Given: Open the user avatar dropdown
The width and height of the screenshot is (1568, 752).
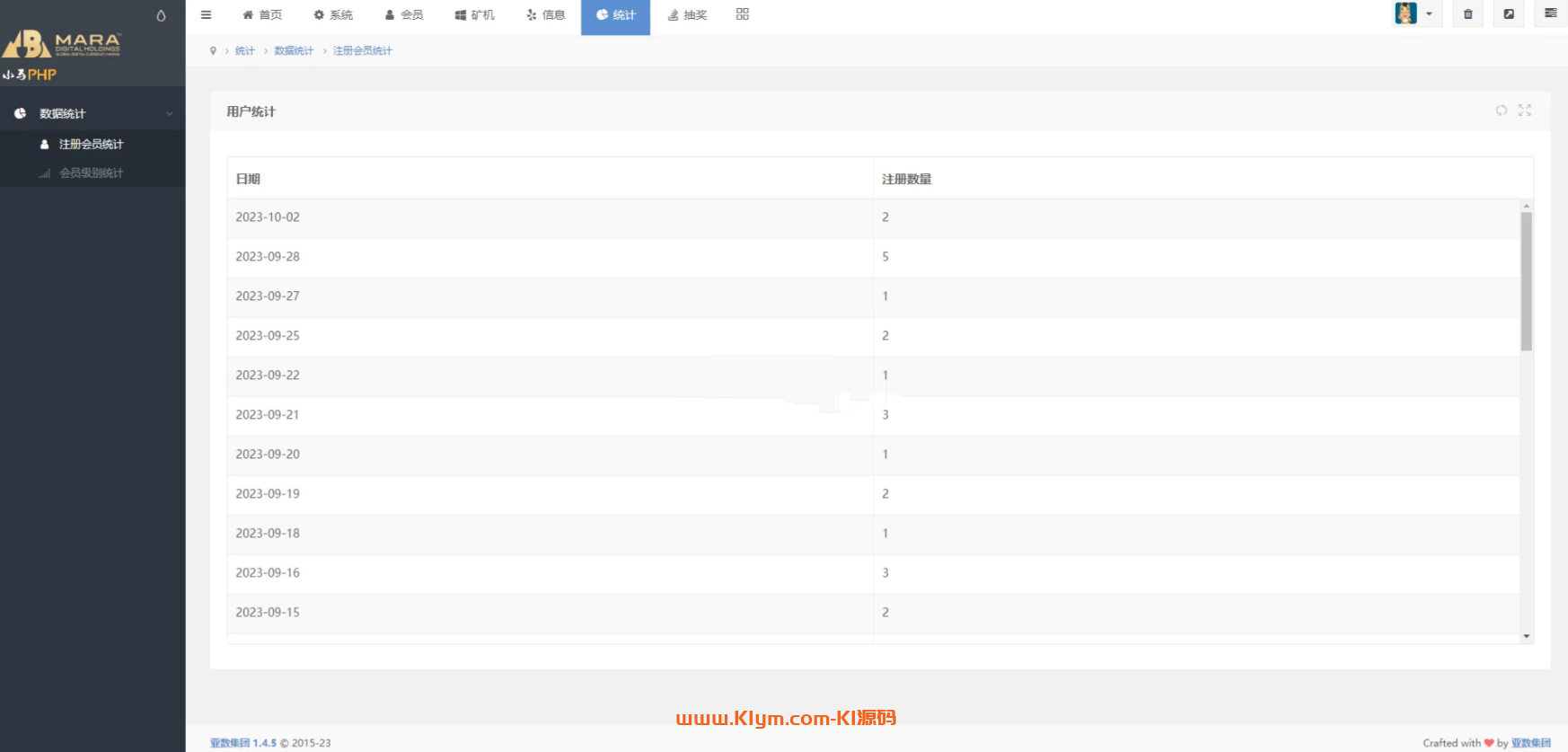Looking at the screenshot, I should pos(1416,13).
